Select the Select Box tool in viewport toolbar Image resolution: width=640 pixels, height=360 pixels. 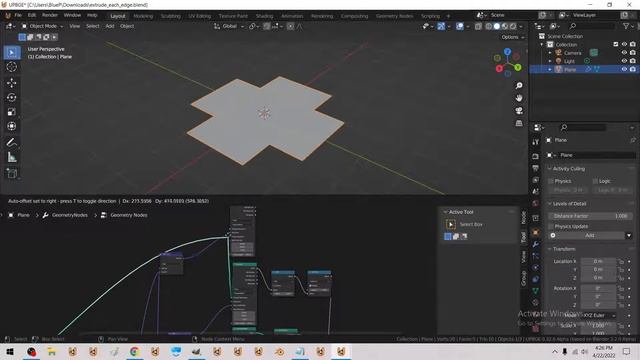(12, 53)
